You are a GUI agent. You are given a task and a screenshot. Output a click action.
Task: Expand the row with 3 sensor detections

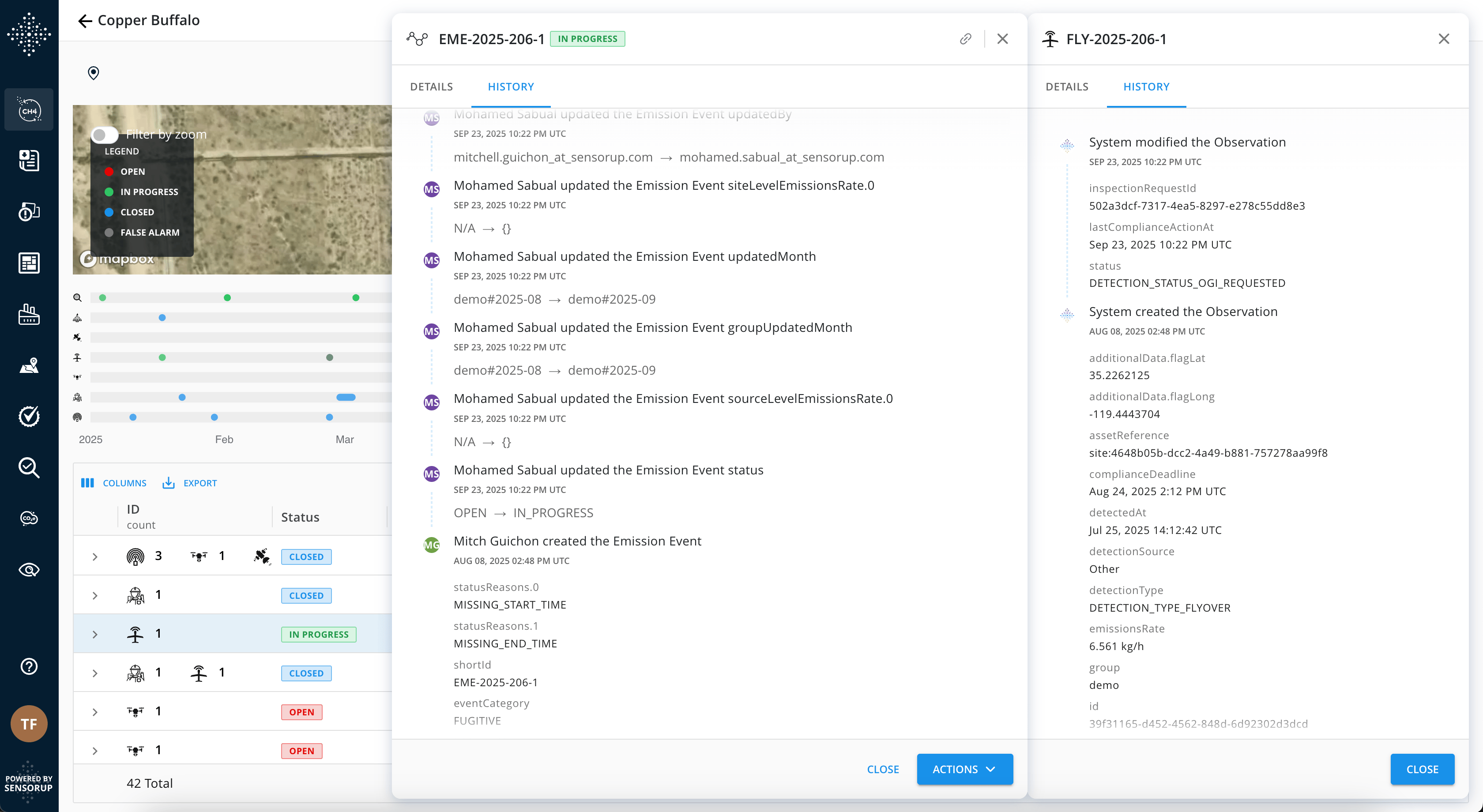pos(95,556)
